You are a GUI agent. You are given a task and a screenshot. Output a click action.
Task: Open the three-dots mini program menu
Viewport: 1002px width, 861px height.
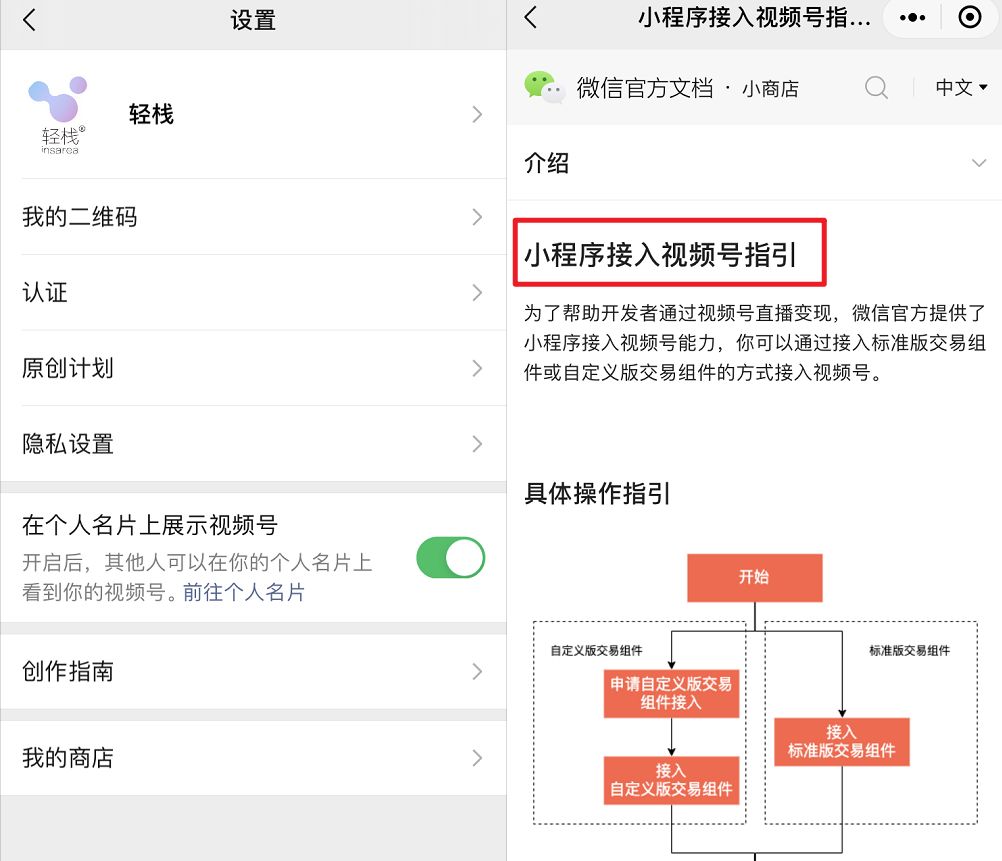pos(913,17)
